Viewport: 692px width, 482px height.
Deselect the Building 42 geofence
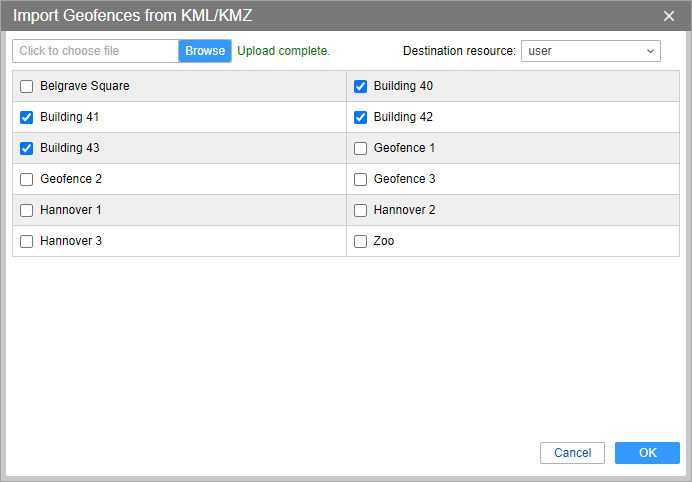pyautogui.click(x=361, y=117)
